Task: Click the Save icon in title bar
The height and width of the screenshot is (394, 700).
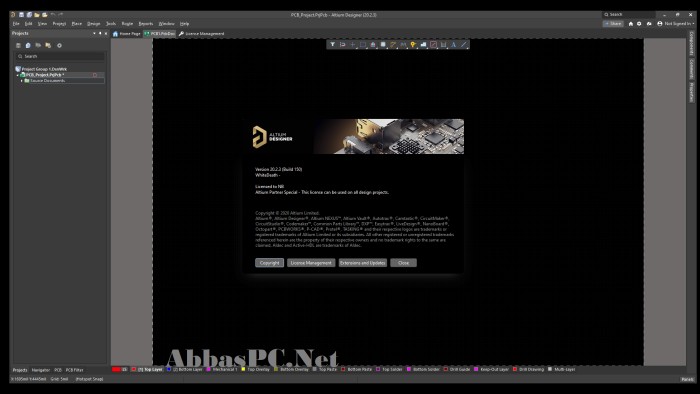Action: pyautogui.click(x=21, y=15)
